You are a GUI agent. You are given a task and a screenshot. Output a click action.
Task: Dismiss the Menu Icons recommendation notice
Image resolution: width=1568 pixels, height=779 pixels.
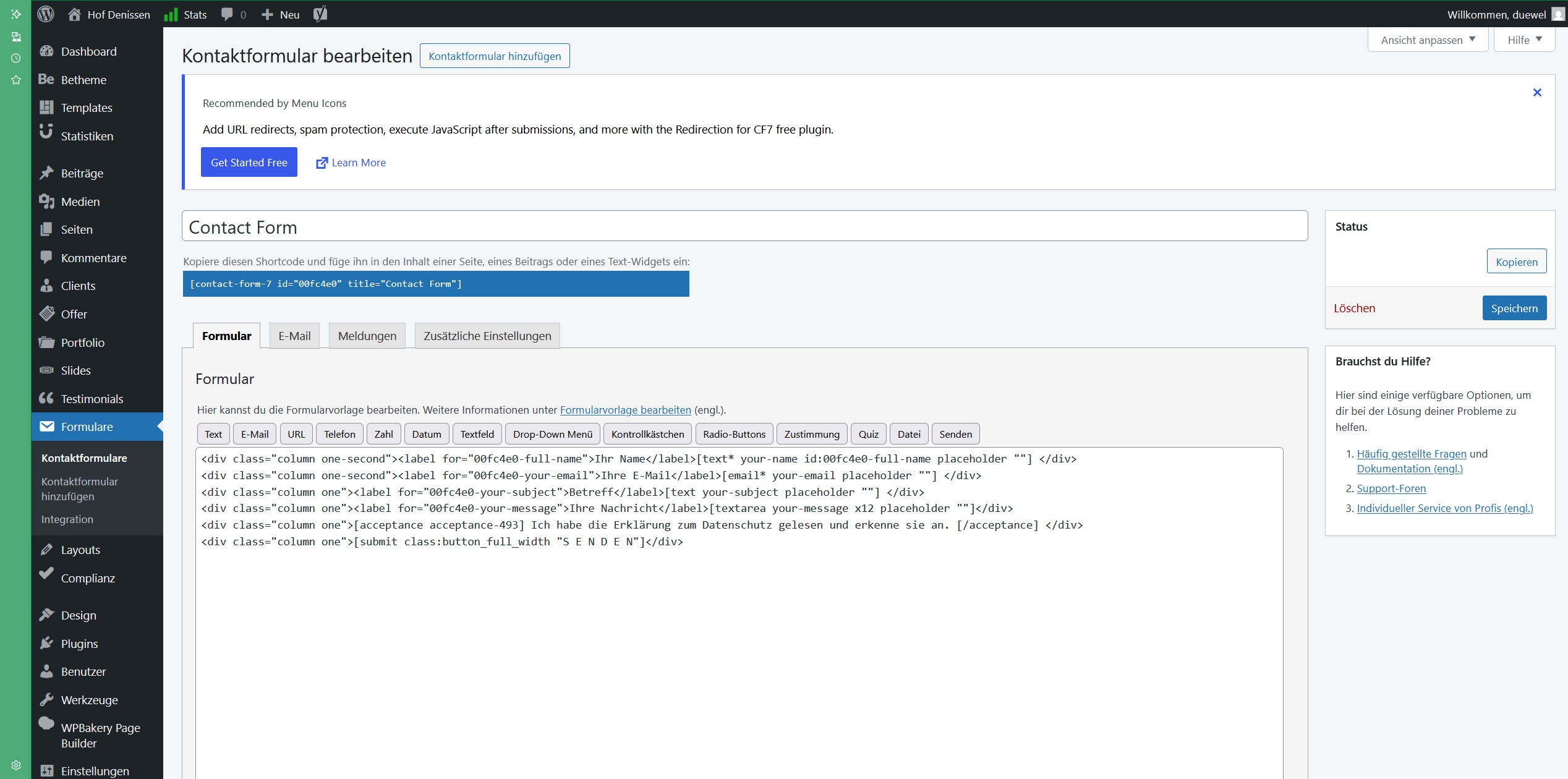click(1536, 93)
